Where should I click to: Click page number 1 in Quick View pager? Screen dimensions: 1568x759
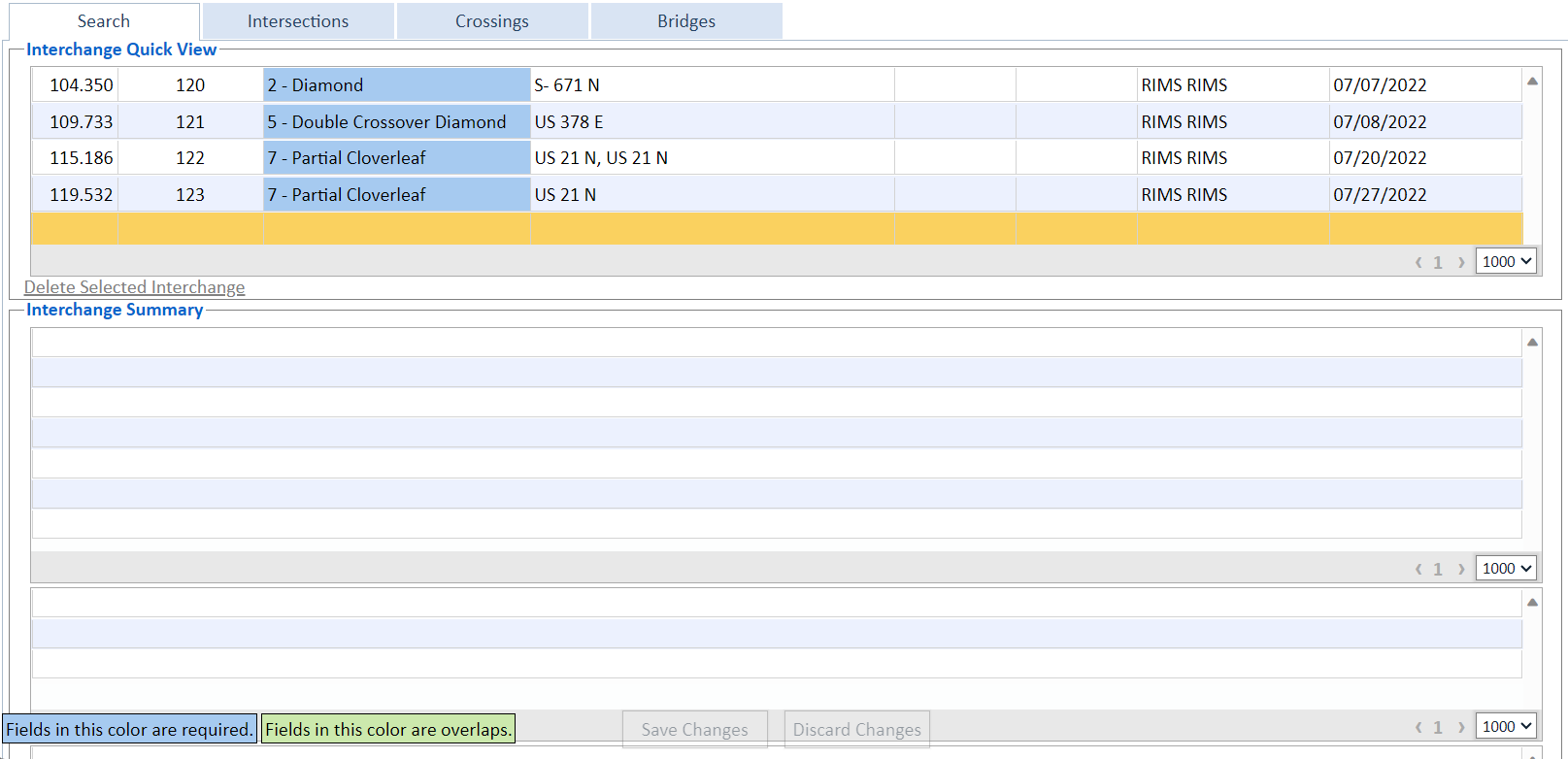[1438, 262]
